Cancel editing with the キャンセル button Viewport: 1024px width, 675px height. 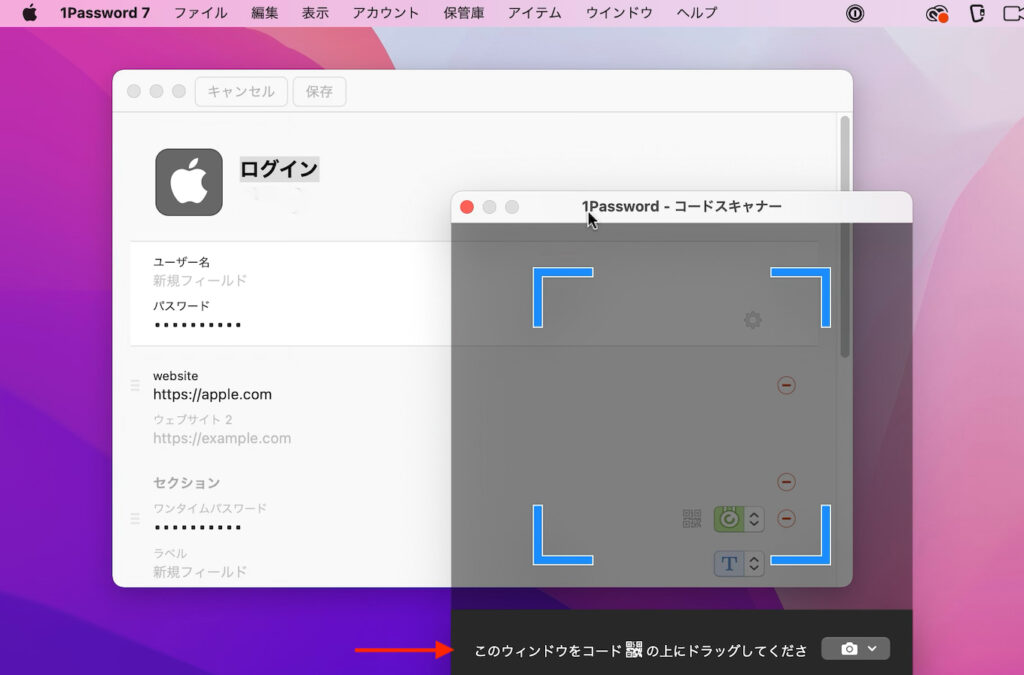(240, 91)
